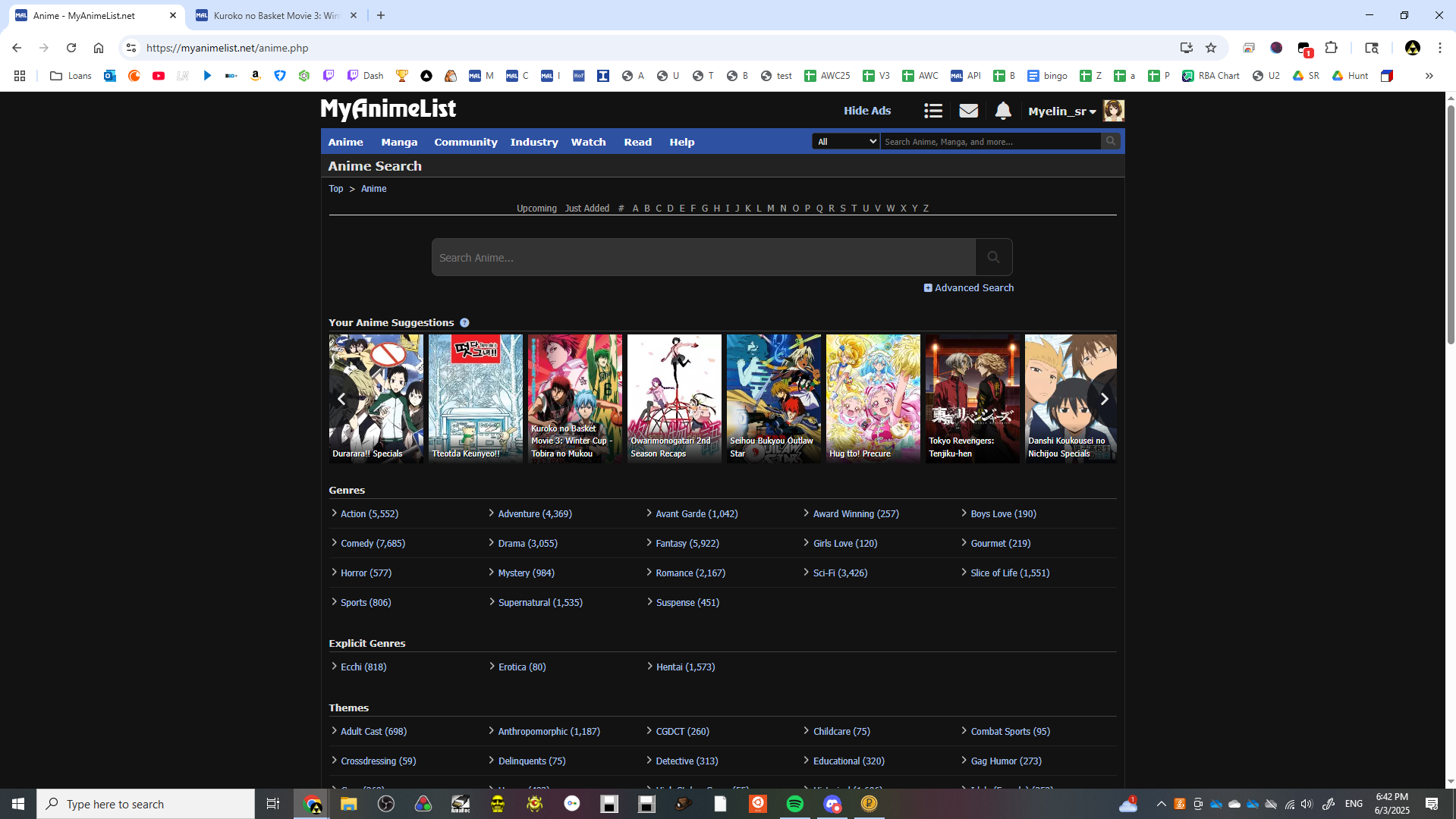1456x819 pixels.
Task: Open the Chrome three-dot menu
Action: (x=1439, y=48)
